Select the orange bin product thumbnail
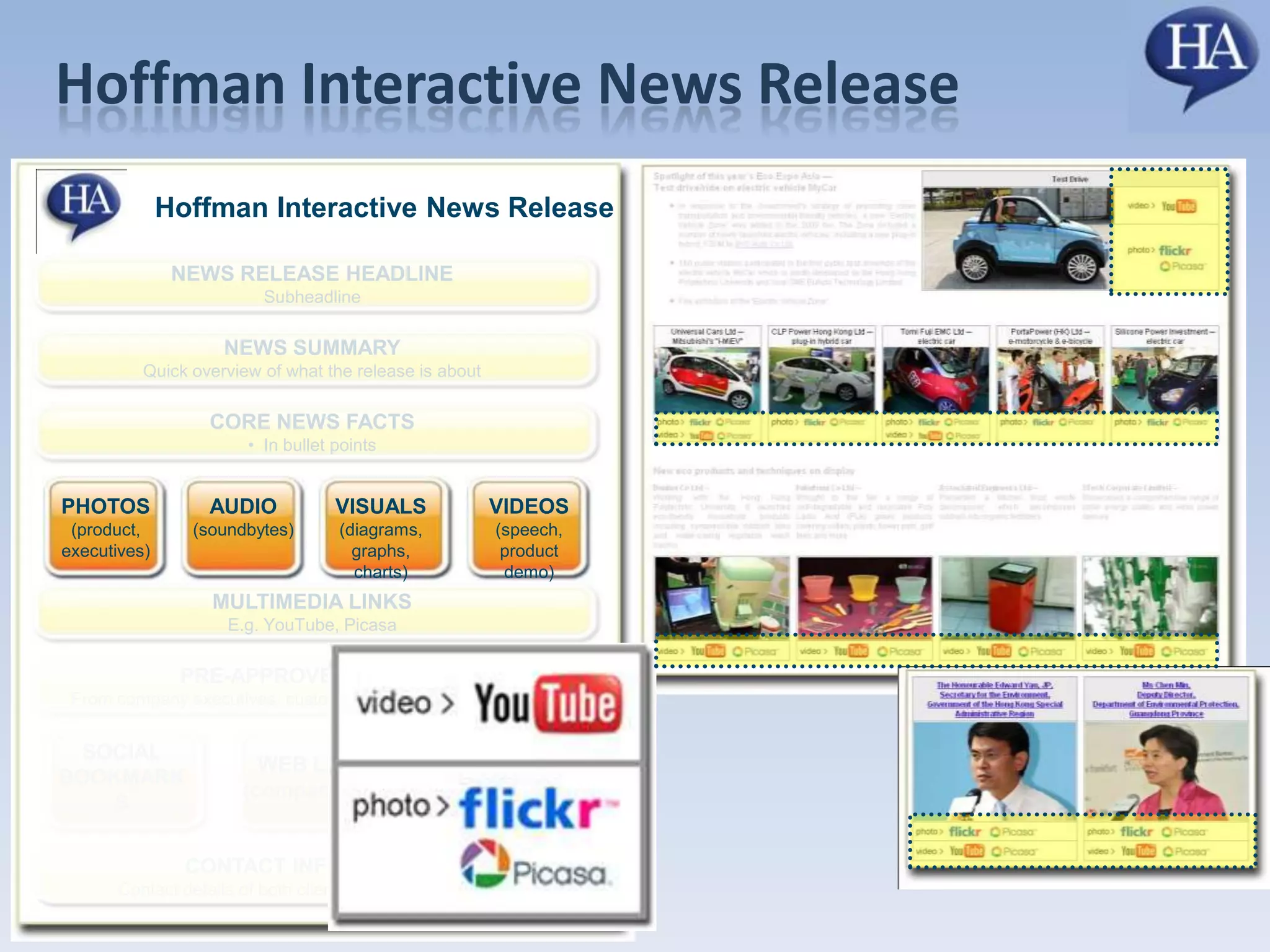This screenshot has height=952, width=1270. point(1007,595)
